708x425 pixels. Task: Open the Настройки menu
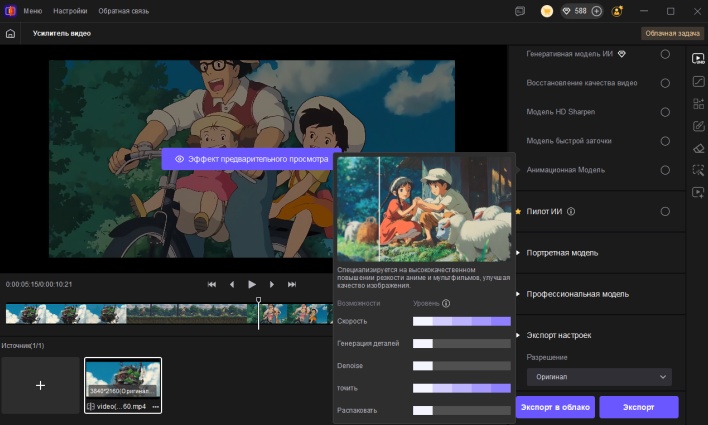tap(70, 11)
